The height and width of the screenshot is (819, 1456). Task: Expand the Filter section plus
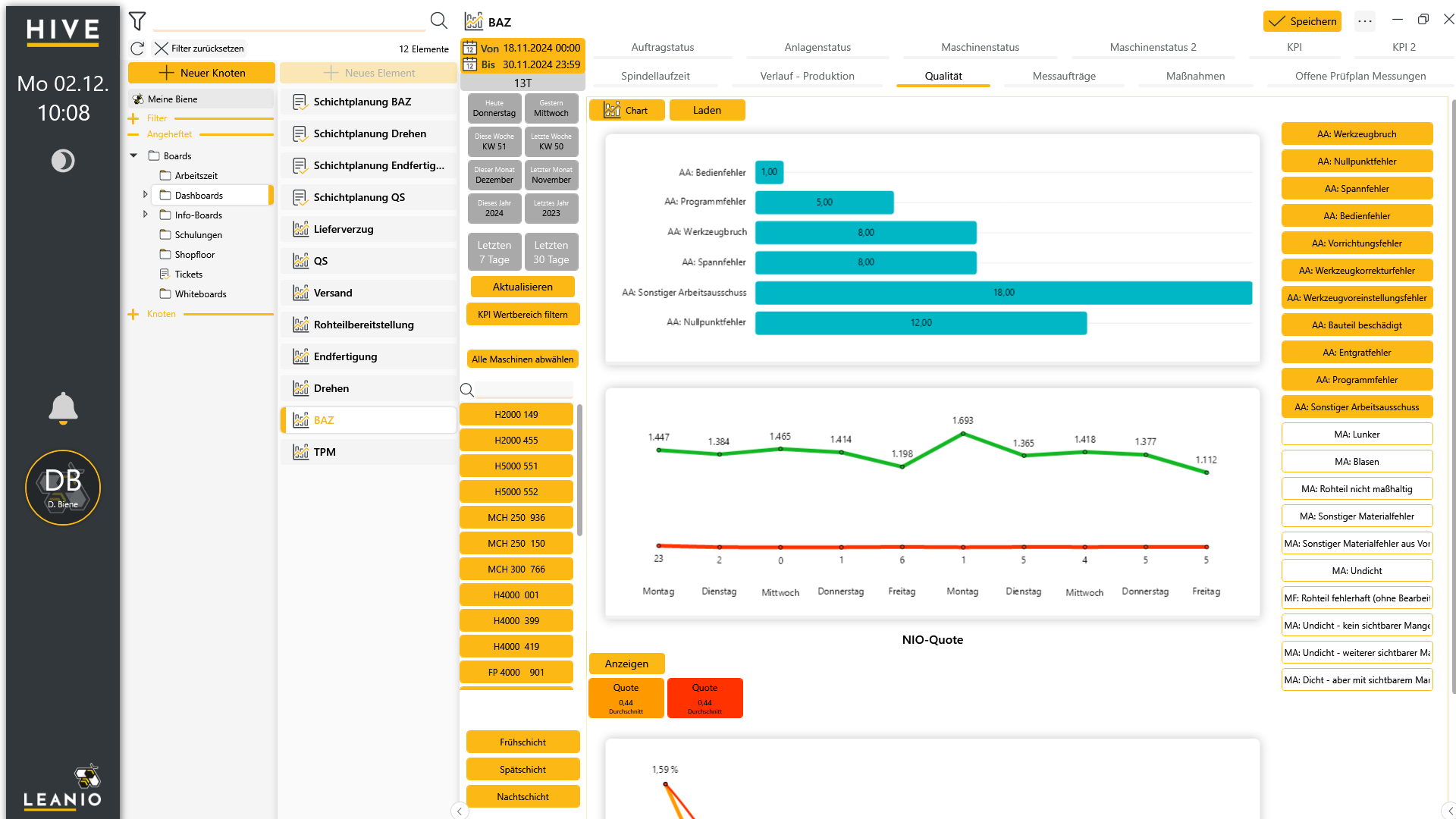(133, 119)
